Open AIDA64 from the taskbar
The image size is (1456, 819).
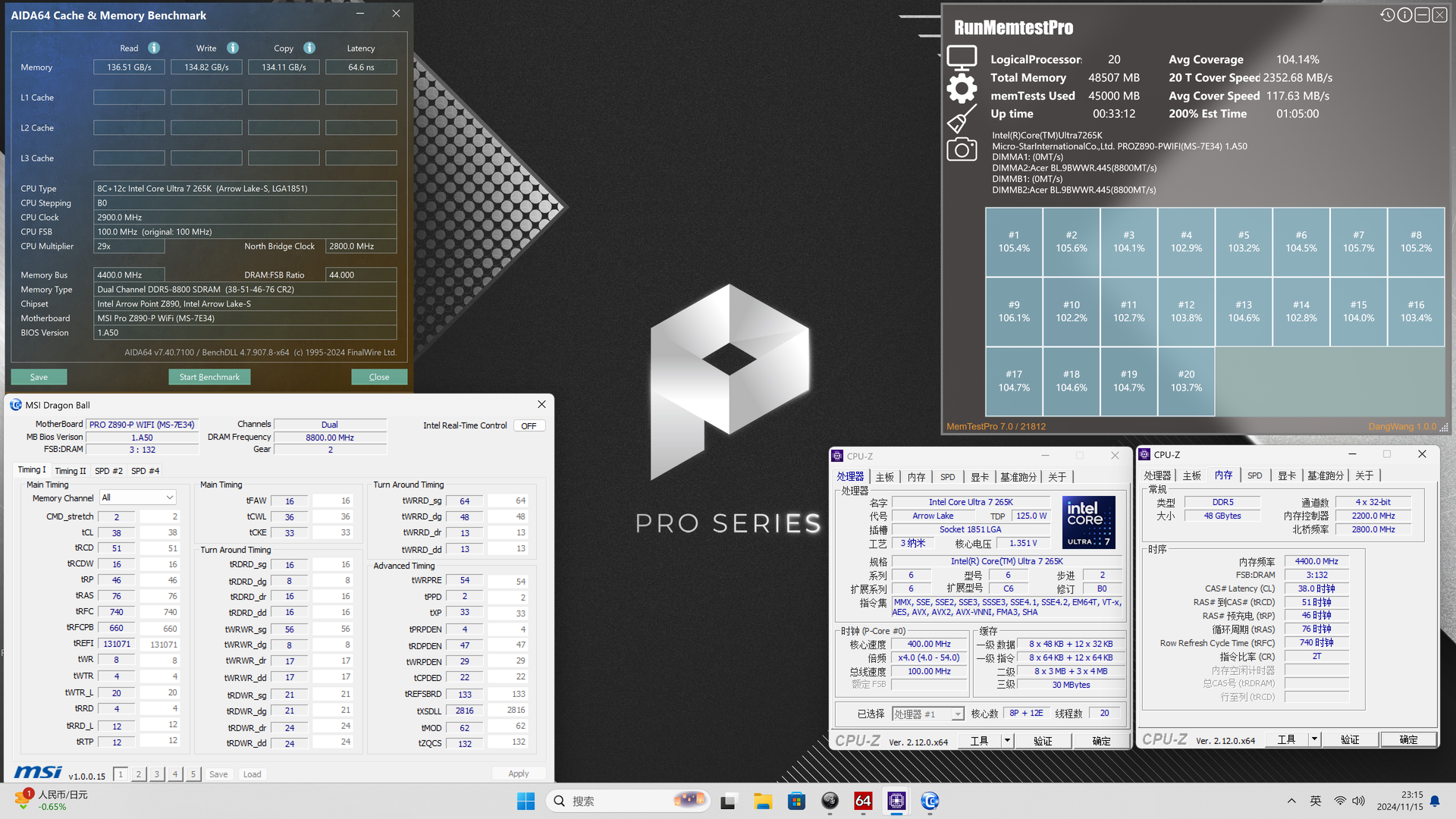click(863, 801)
